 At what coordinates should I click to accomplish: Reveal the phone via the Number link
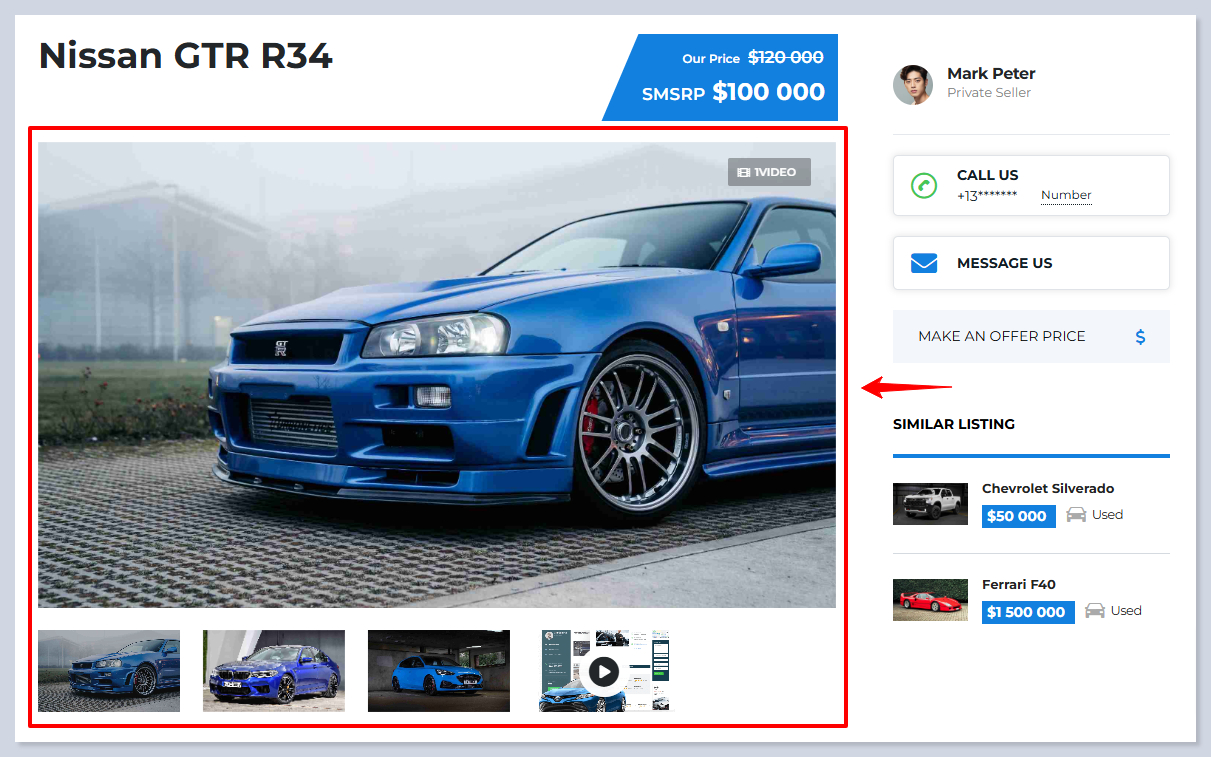[1066, 195]
